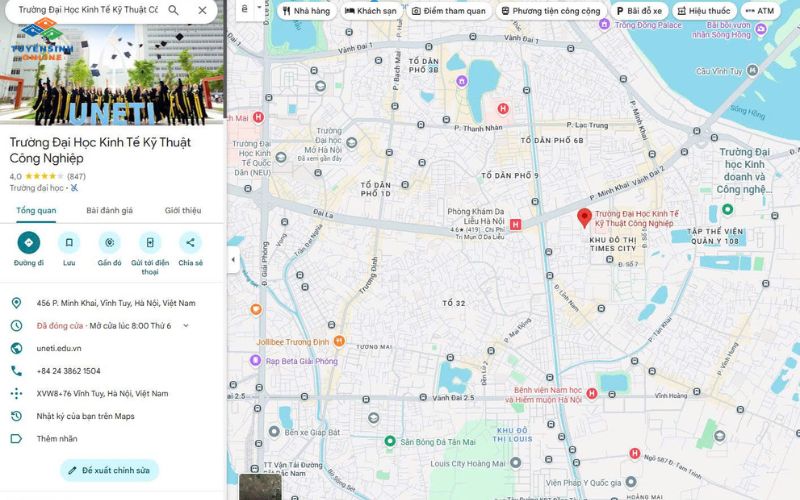Copy plus code XVW8+76 Vĩnh Tuy
Image resolution: width=800 pixels, height=500 pixels.
coord(102,393)
